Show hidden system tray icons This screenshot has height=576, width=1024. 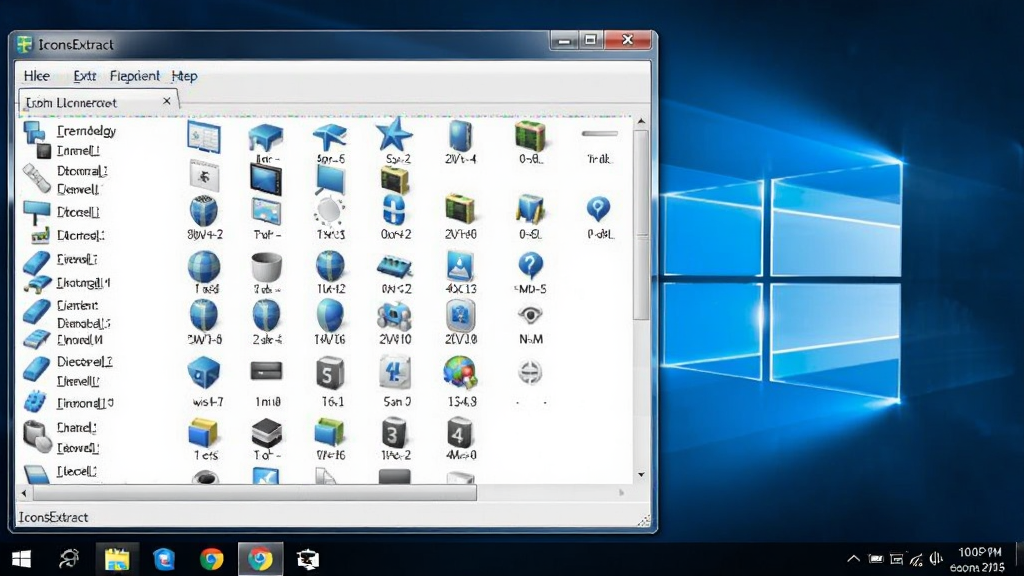click(853, 559)
